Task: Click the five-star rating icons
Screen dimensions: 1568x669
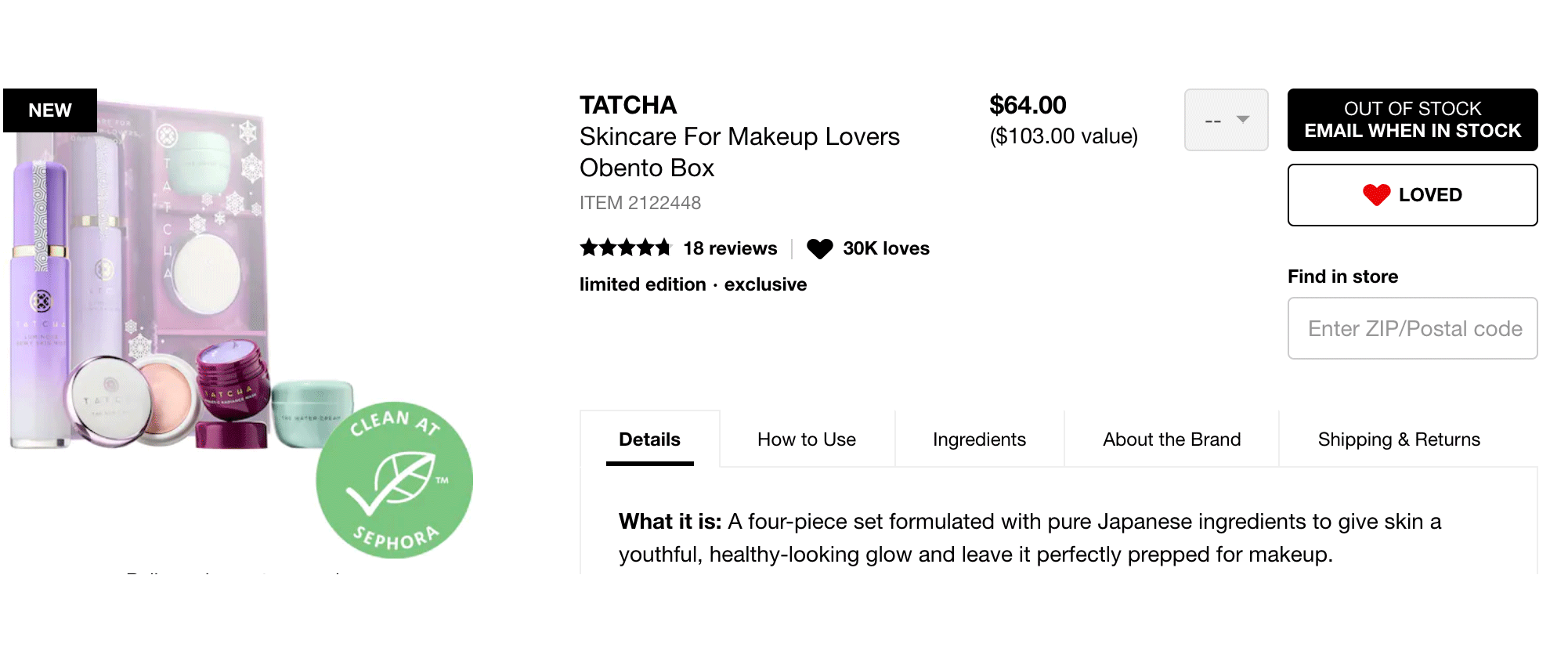Action: [x=626, y=248]
